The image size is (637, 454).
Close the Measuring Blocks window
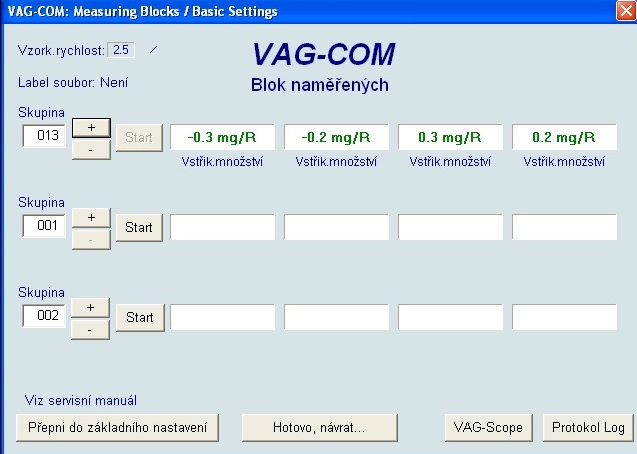[x=626, y=10]
